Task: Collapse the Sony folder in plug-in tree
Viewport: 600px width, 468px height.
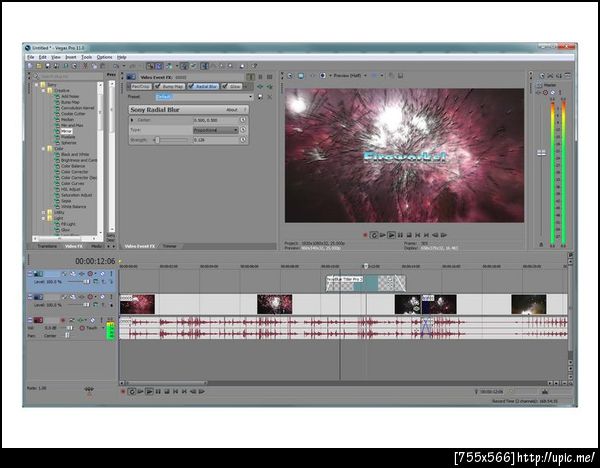Action: coord(37,85)
